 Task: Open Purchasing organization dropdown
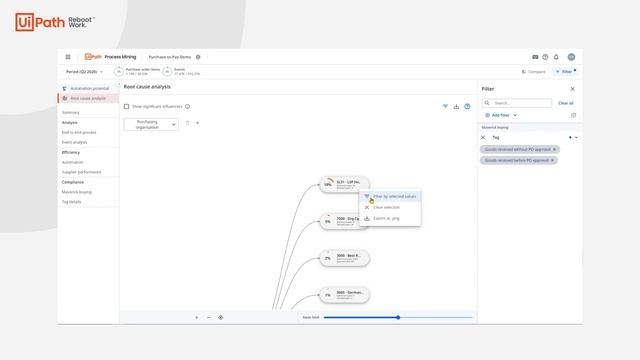click(151, 124)
